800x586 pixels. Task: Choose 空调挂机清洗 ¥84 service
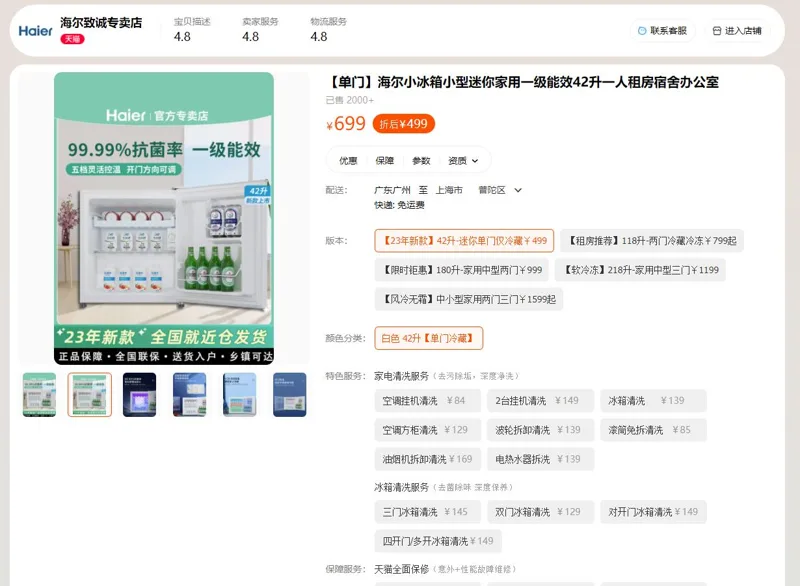(428, 401)
